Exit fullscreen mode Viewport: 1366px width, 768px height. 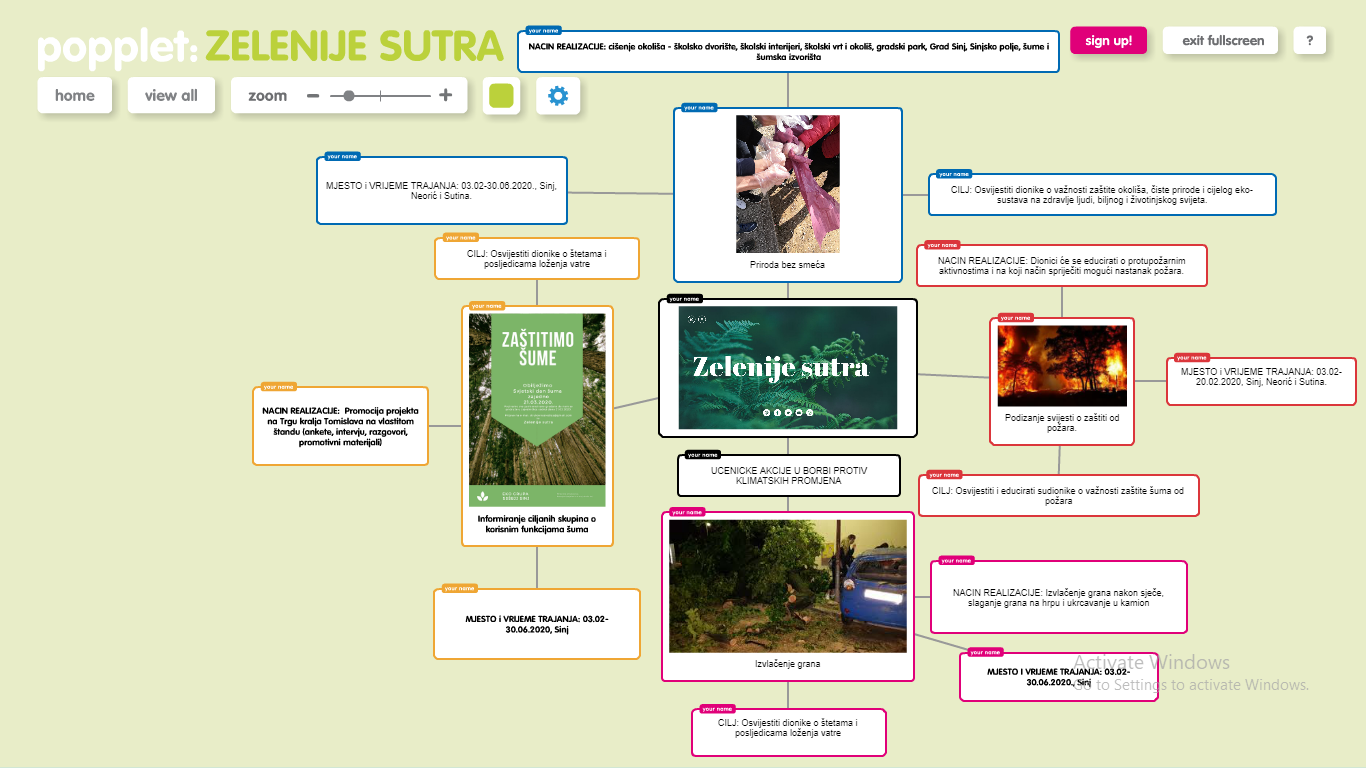coord(1222,41)
